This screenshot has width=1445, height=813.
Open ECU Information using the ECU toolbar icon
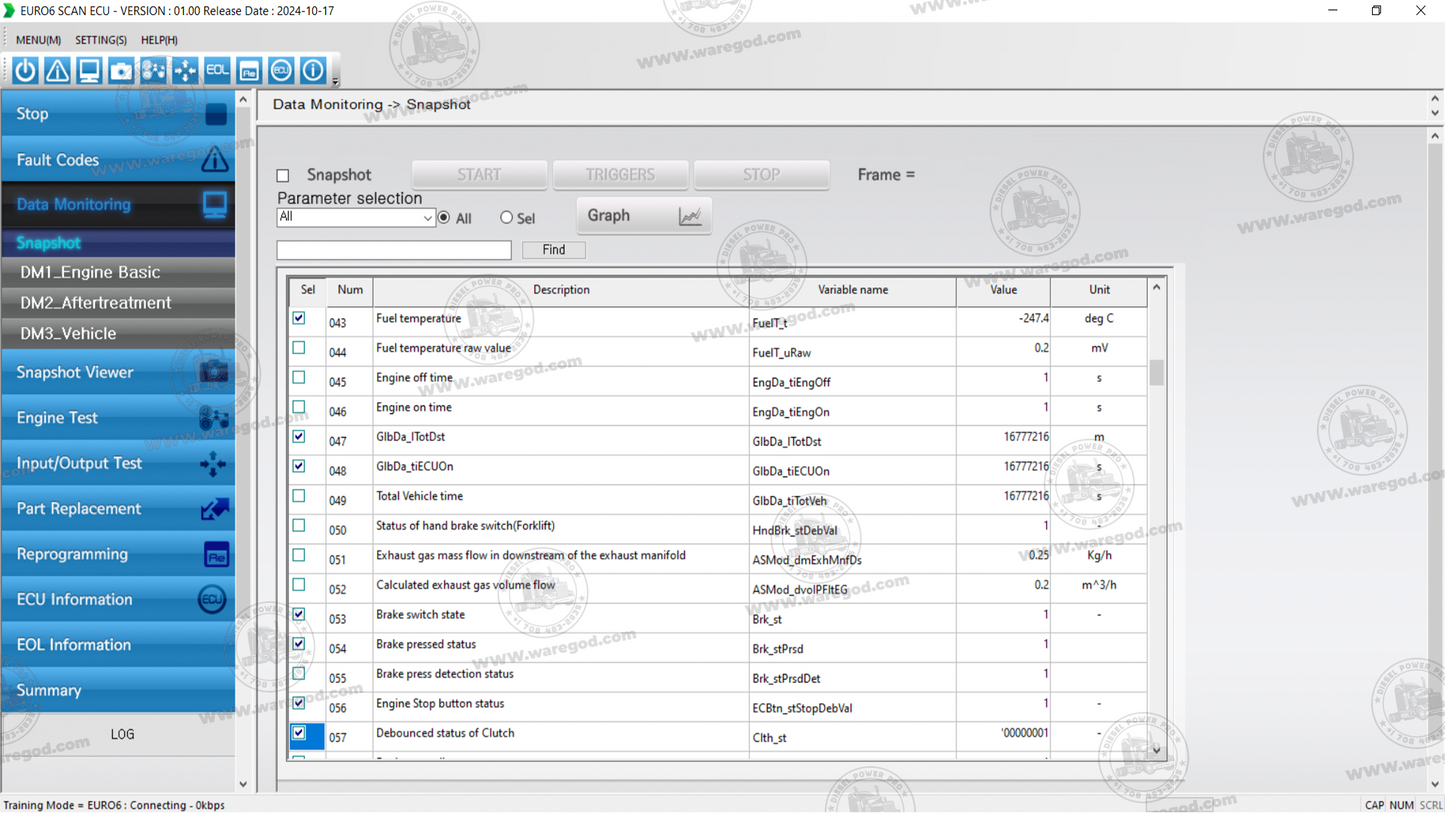[x=281, y=70]
